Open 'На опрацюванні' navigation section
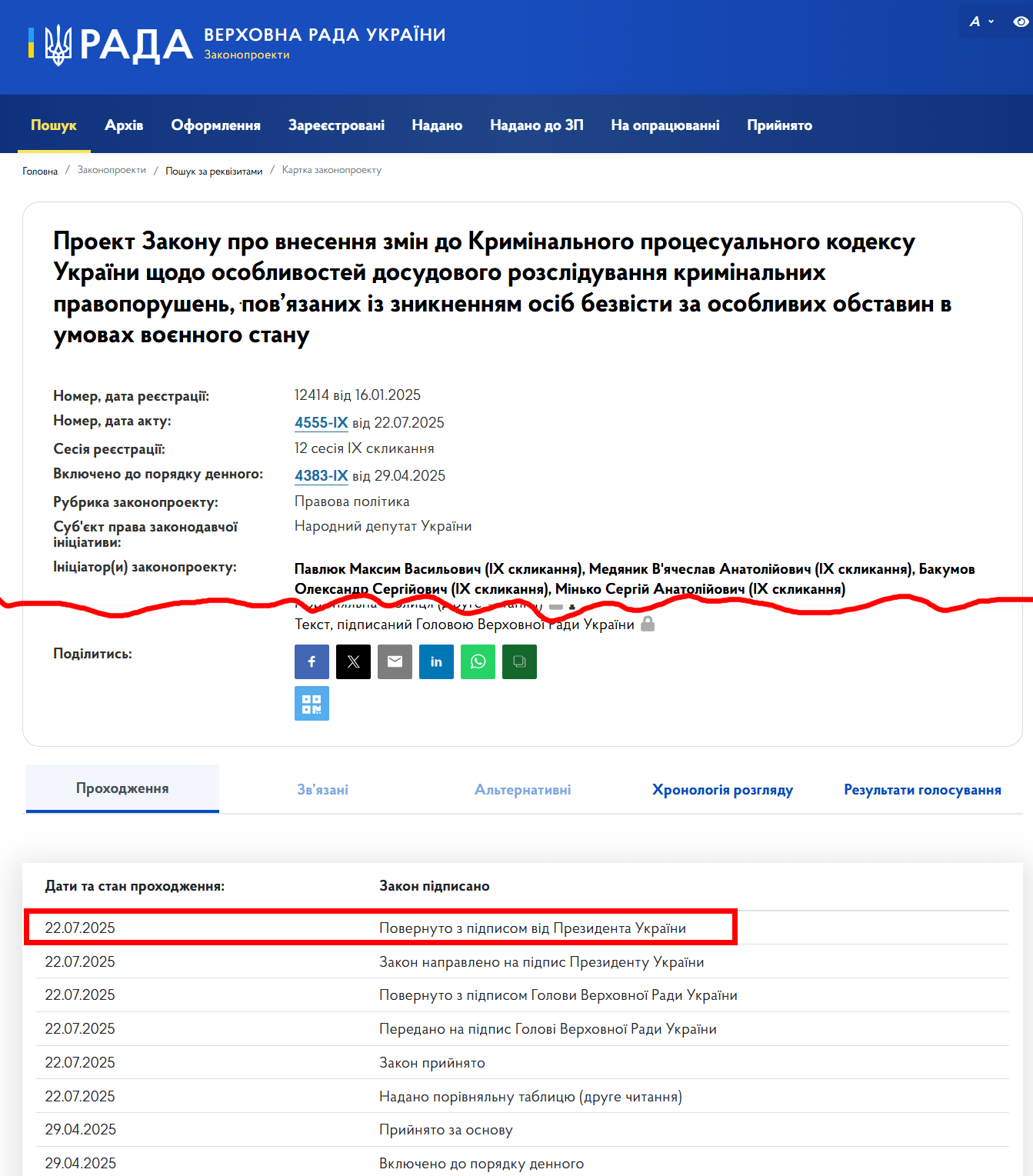This screenshot has width=1033, height=1176. click(665, 125)
